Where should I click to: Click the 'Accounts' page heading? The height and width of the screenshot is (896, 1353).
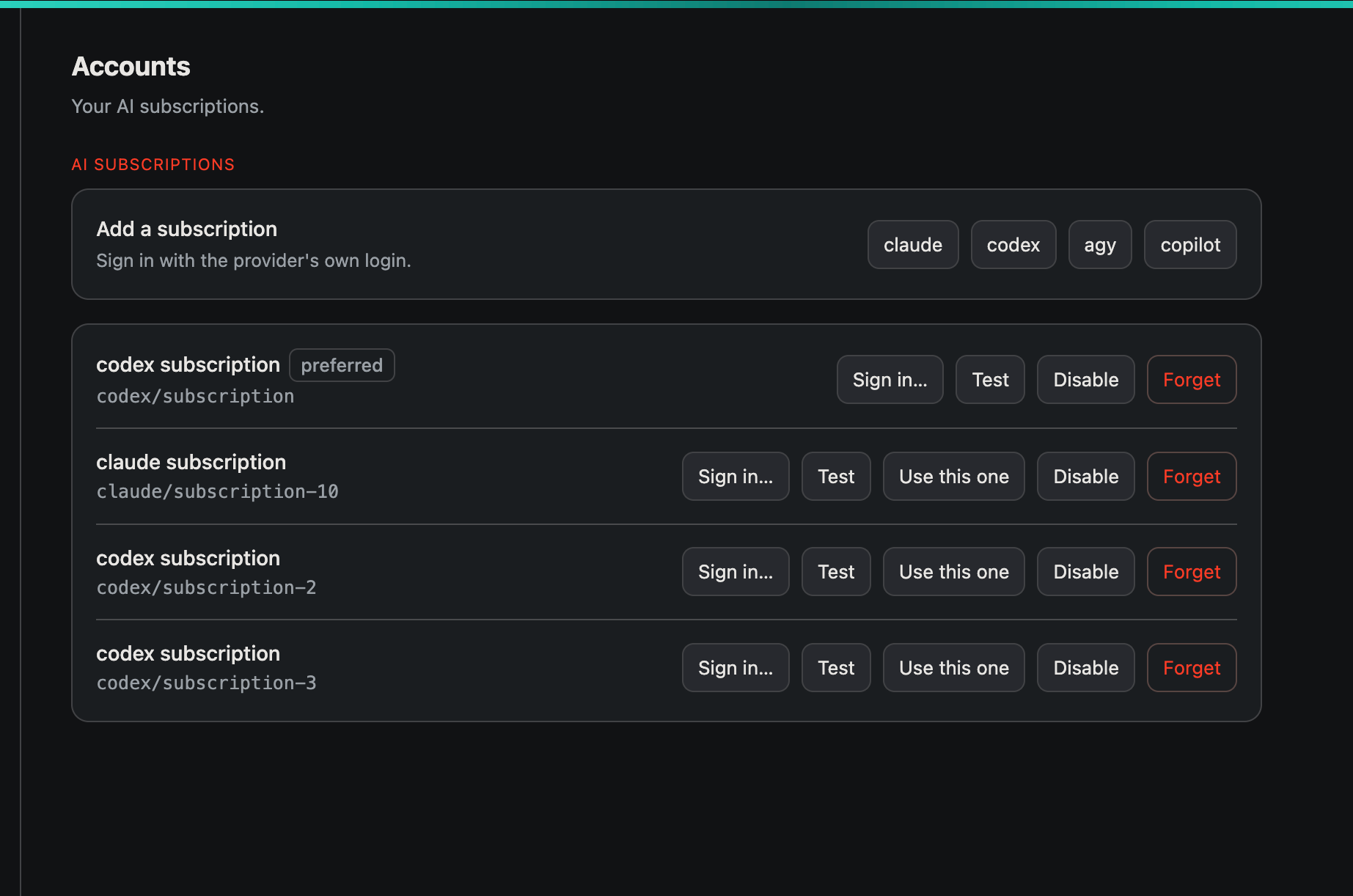tap(131, 67)
